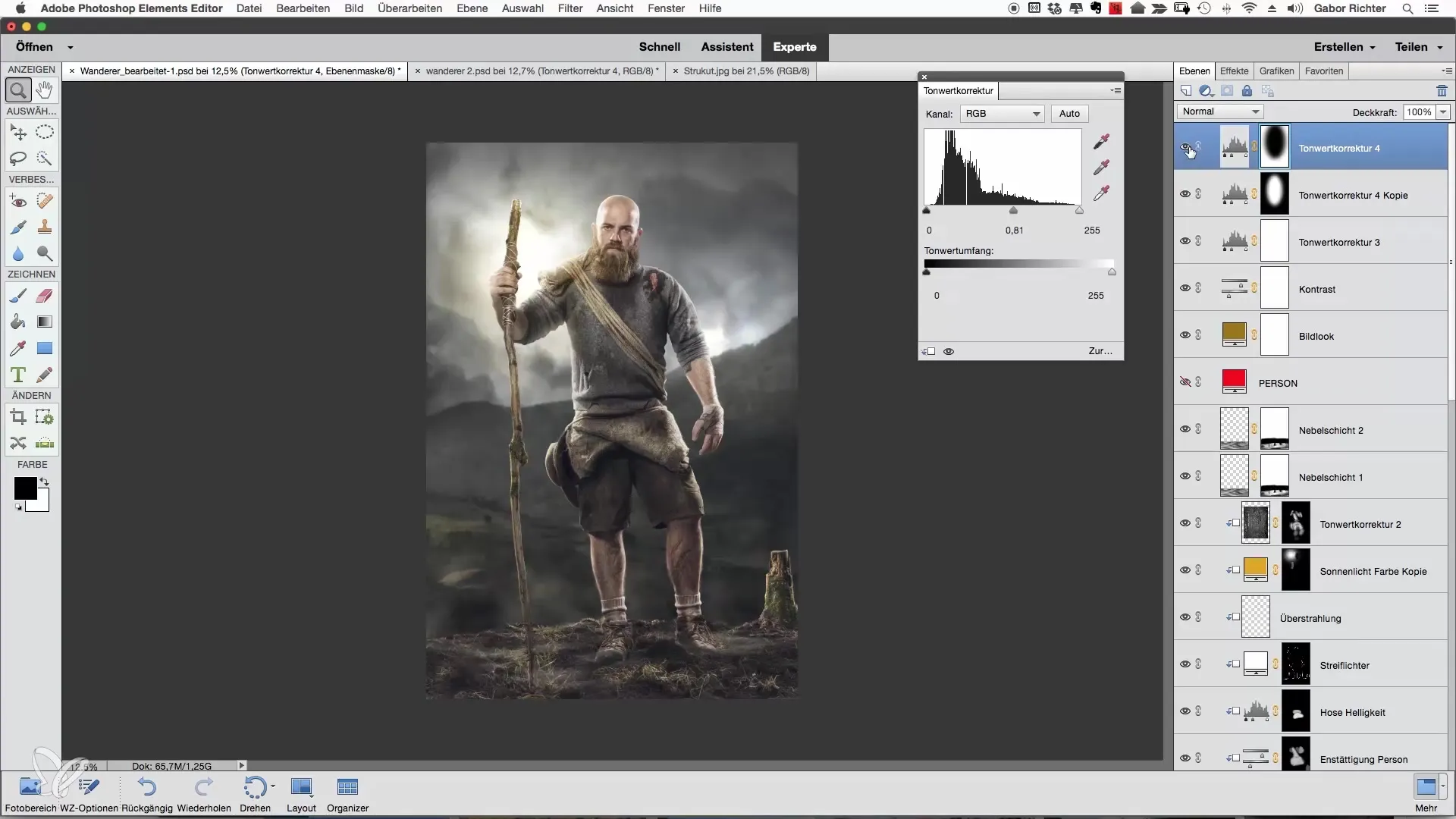This screenshot has width=1456, height=819.
Task: Hide the Tonwertkorrektur 3 layer
Action: pos(1185,241)
